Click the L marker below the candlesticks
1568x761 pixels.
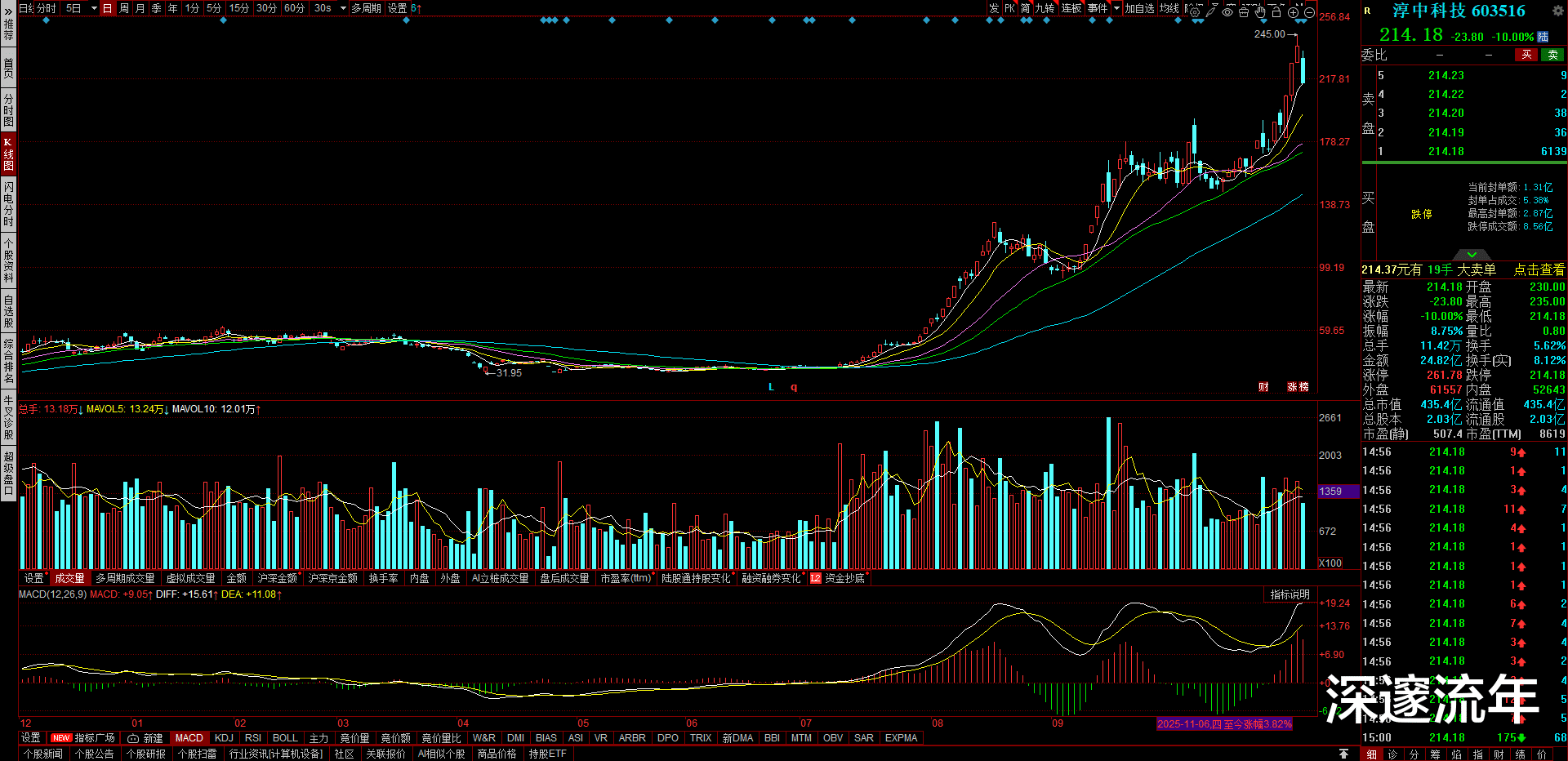pos(771,387)
